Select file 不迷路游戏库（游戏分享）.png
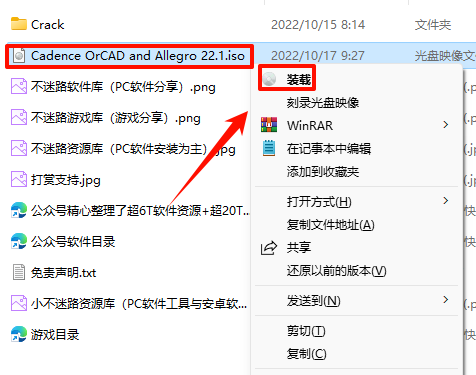This screenshot has height=375, width=476. 116,118
